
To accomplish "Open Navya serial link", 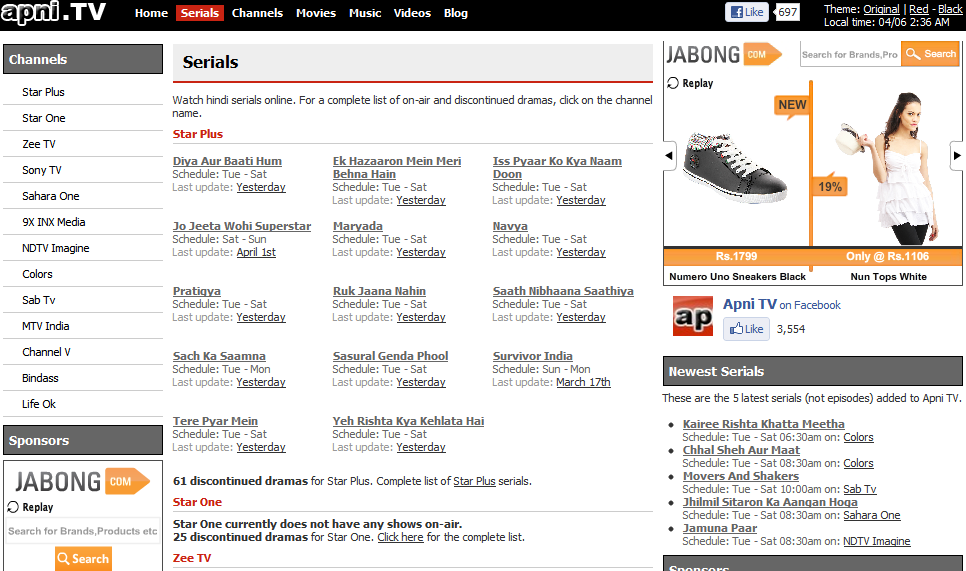I will click(x=509, y=226).
